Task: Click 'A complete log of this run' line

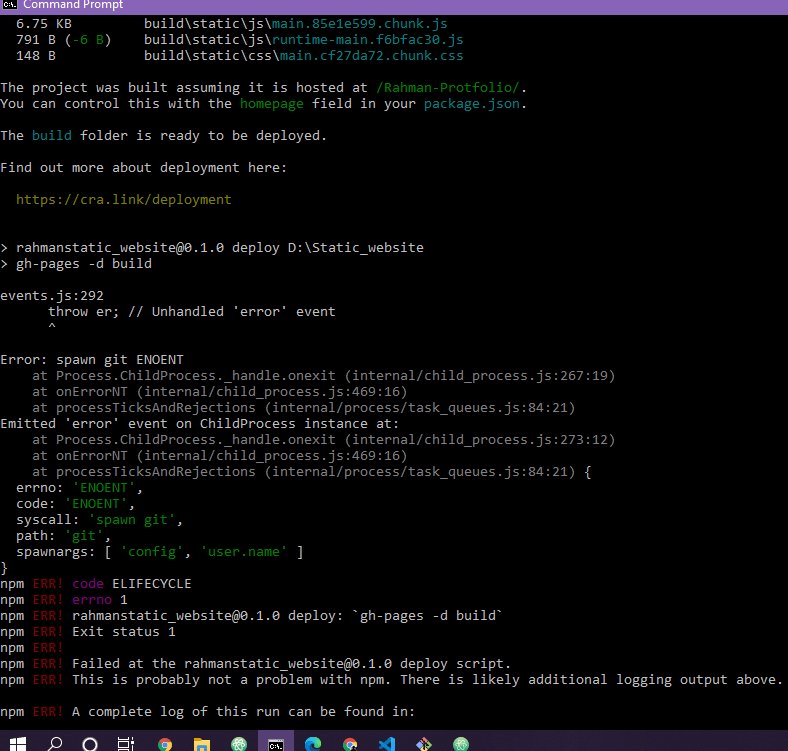Action: coord(244,712)
